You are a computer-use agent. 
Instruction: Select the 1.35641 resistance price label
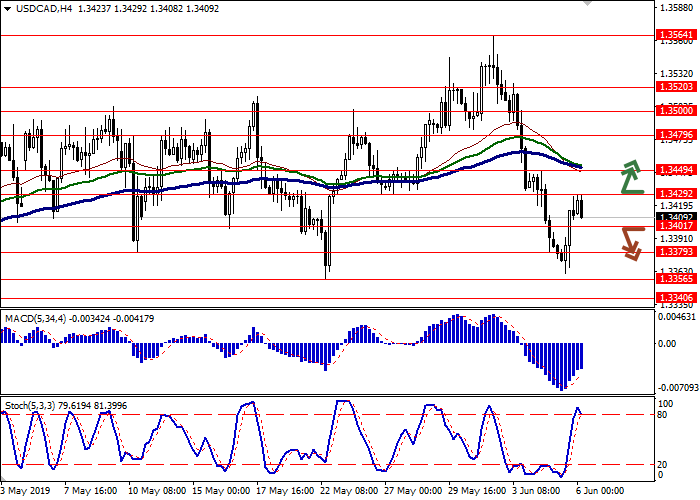coord(676,35)
